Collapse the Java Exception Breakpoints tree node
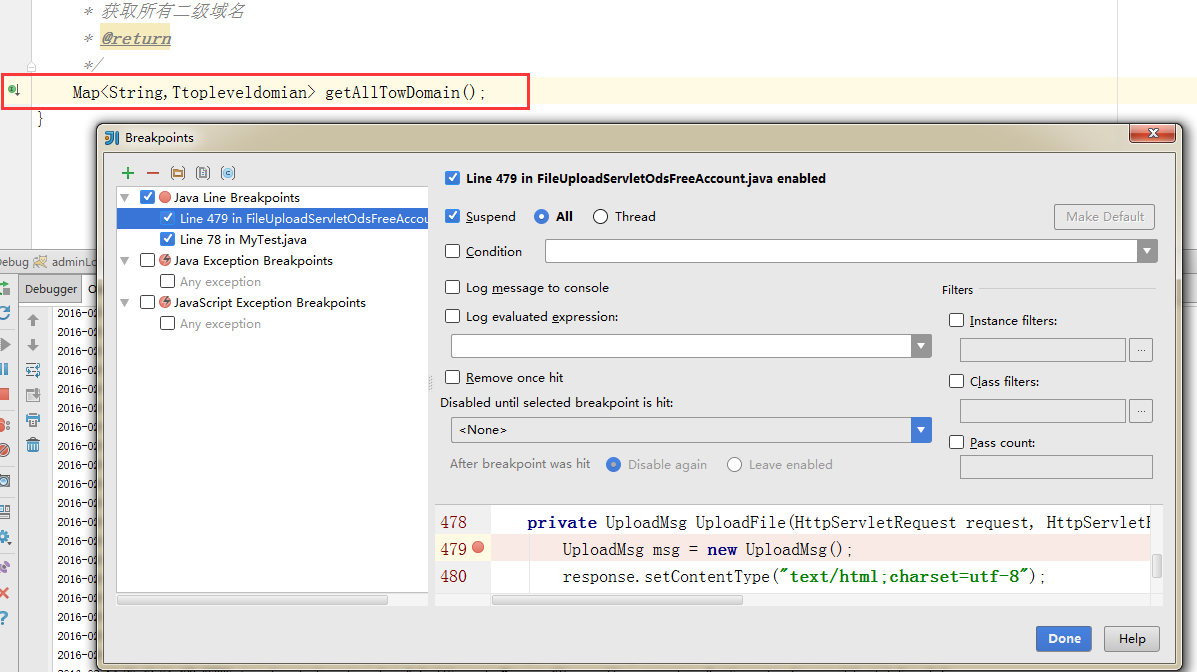 (x=124, y=261)
